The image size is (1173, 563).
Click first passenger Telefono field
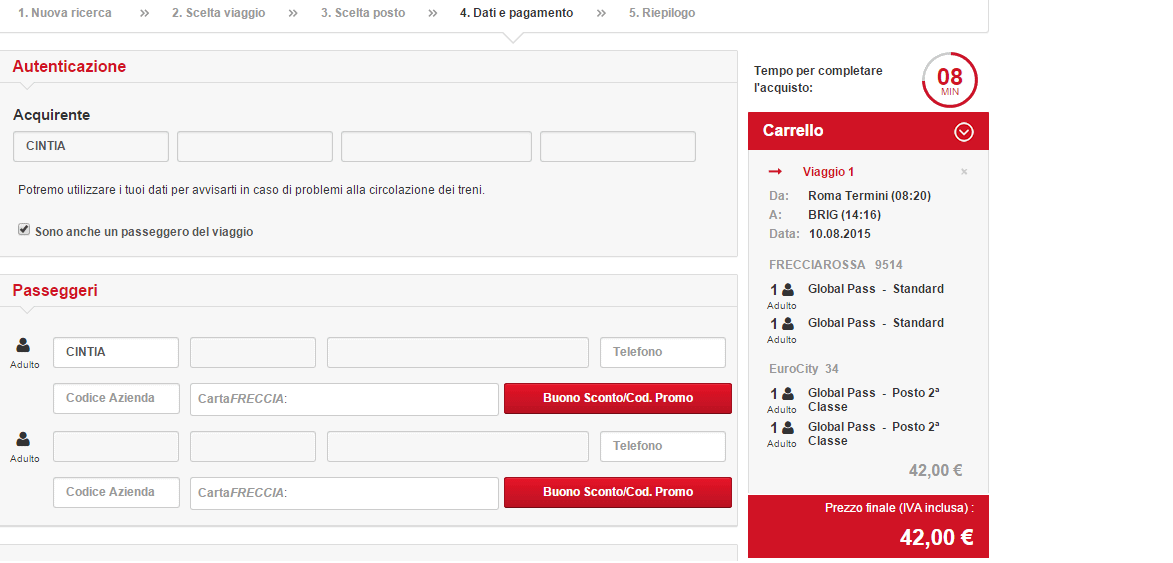coord(663,352)
